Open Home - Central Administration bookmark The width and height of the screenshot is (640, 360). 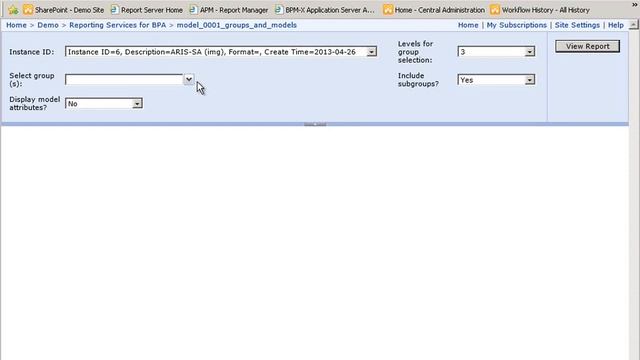coord(434,10)
